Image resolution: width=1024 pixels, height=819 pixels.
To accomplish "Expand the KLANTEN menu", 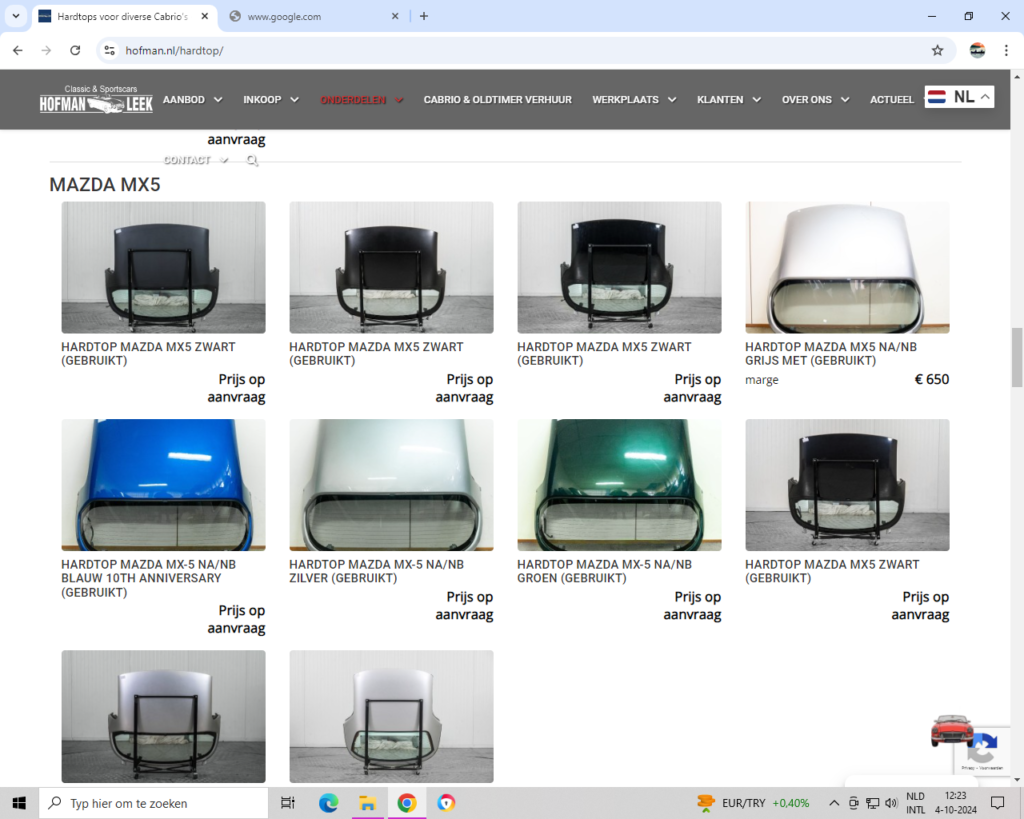I will pyautogui.click(x=729, y=99).
